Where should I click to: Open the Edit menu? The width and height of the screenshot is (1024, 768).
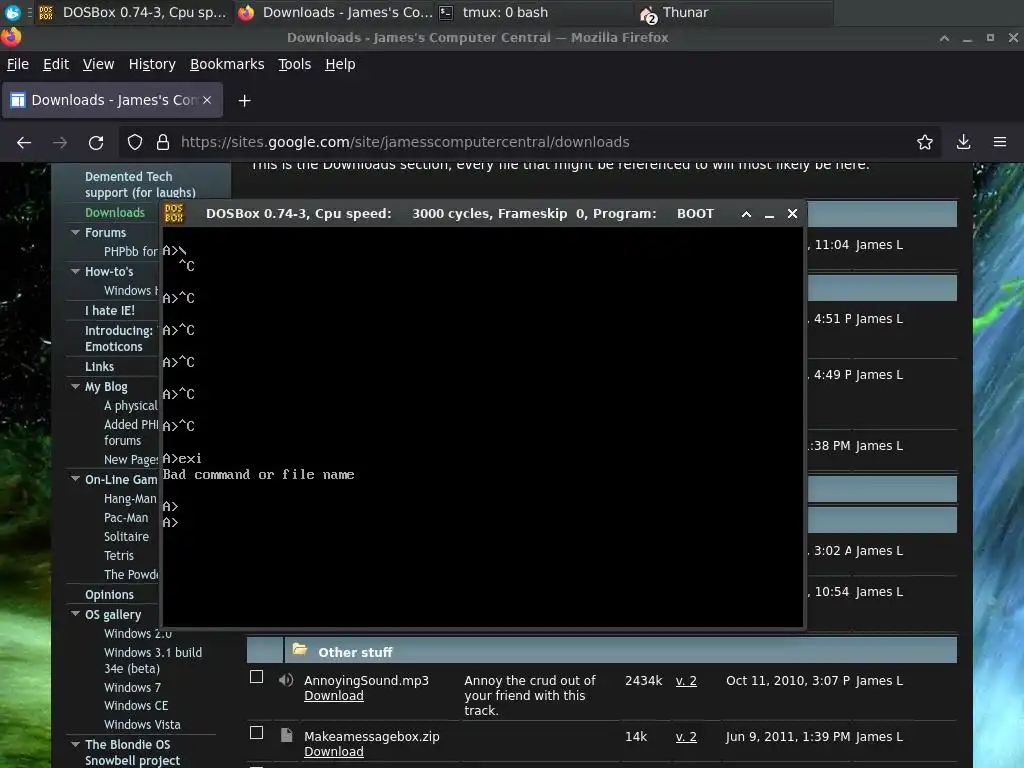[x=56, y=64]
